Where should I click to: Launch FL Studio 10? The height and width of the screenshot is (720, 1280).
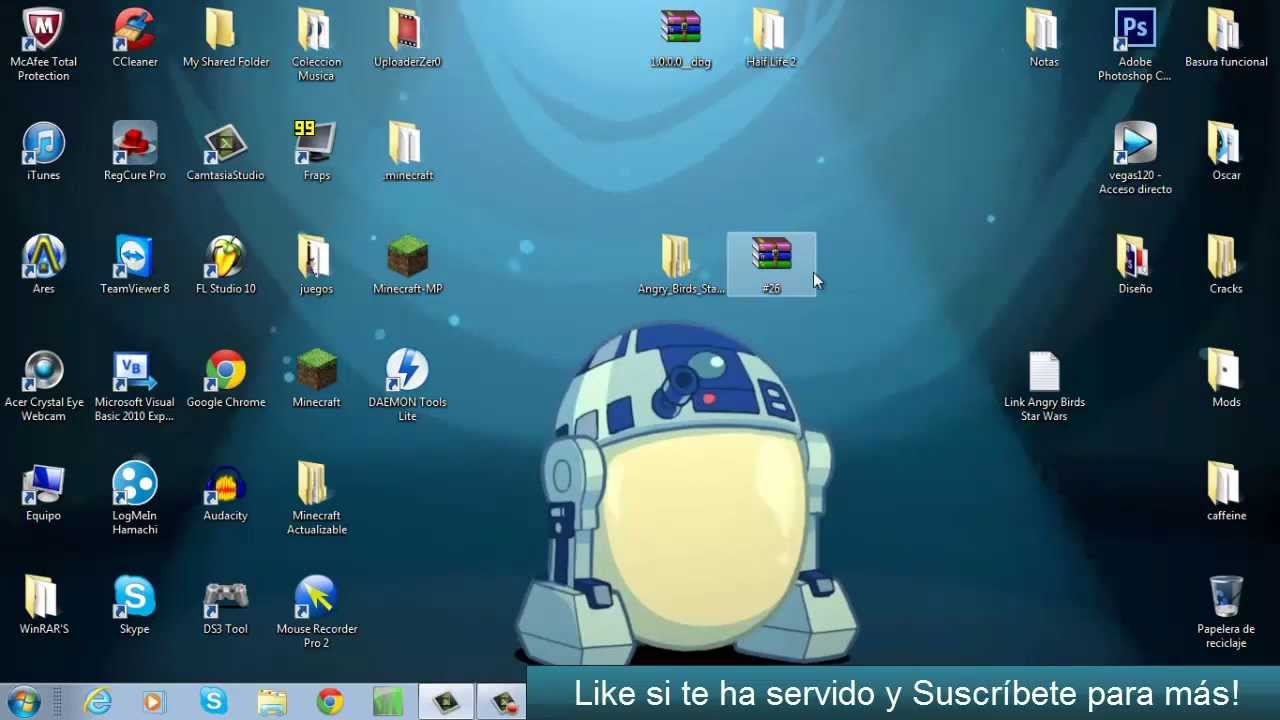[226, 265]
